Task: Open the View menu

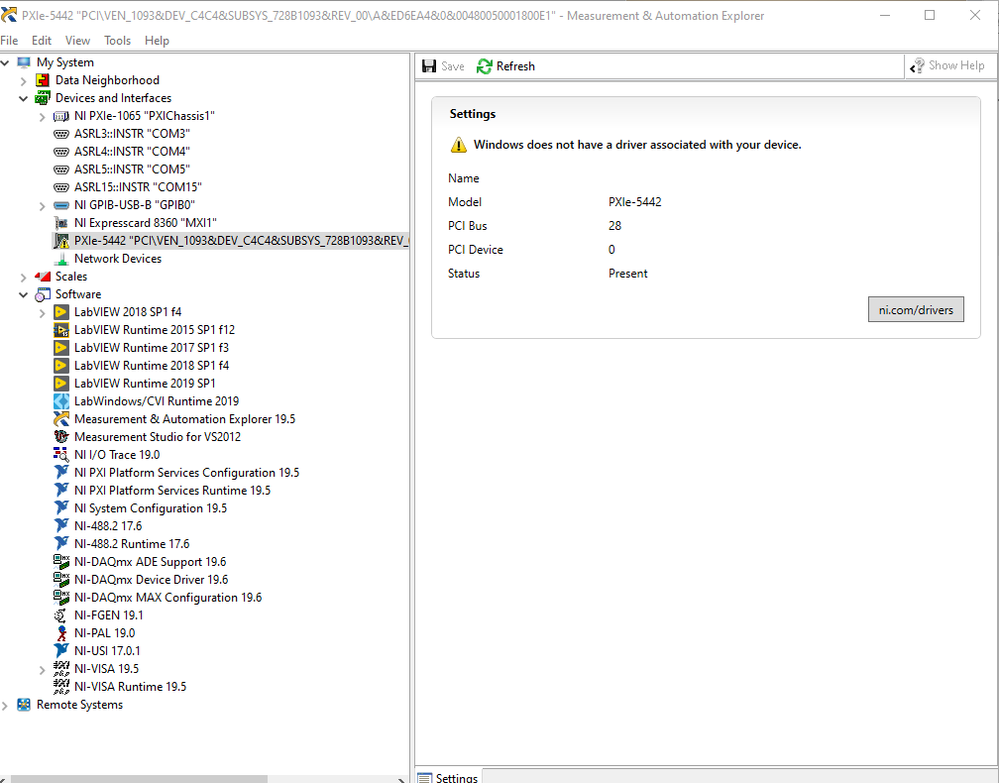Action: [78, 41]
